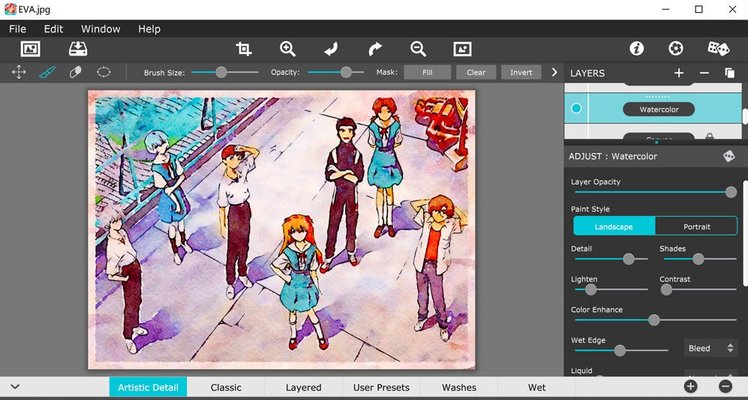
Task: Select the eraser tool
Action: pyautogui.click(x=75, y=72)
